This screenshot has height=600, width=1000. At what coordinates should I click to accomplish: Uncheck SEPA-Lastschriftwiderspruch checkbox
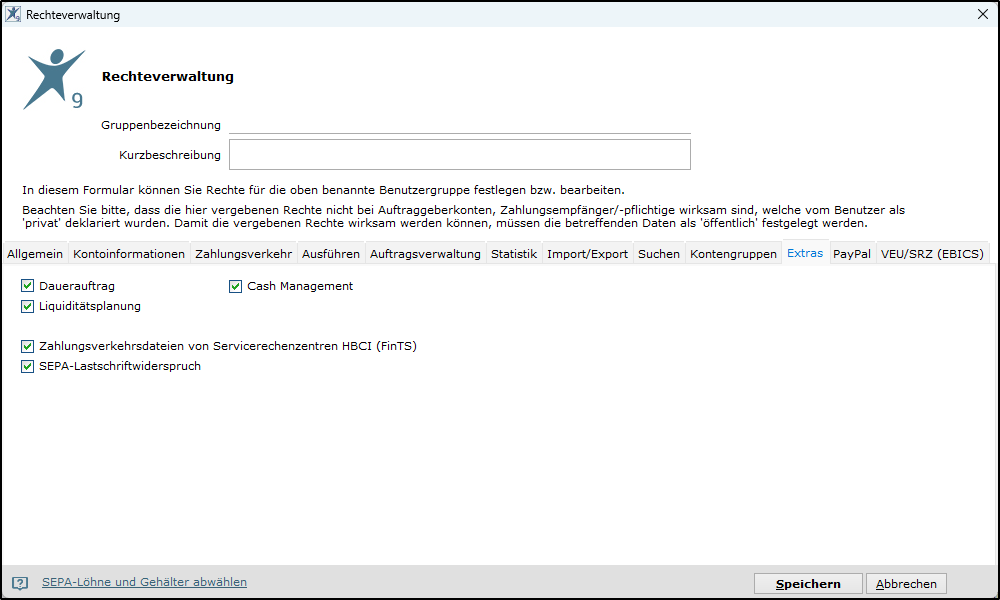click(27, 366)
